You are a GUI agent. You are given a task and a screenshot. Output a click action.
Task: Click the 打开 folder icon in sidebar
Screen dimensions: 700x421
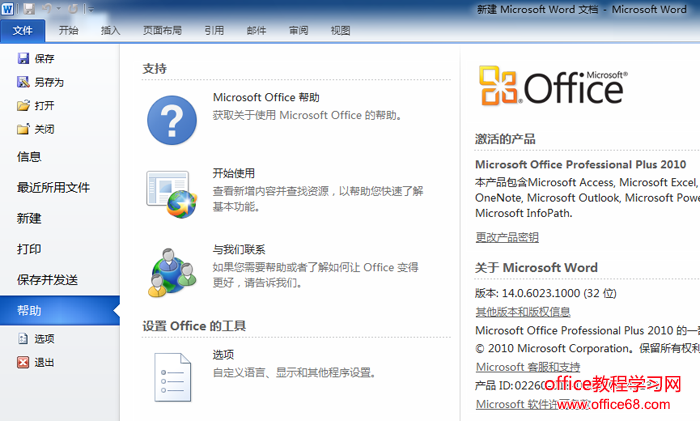coord(23,105)
